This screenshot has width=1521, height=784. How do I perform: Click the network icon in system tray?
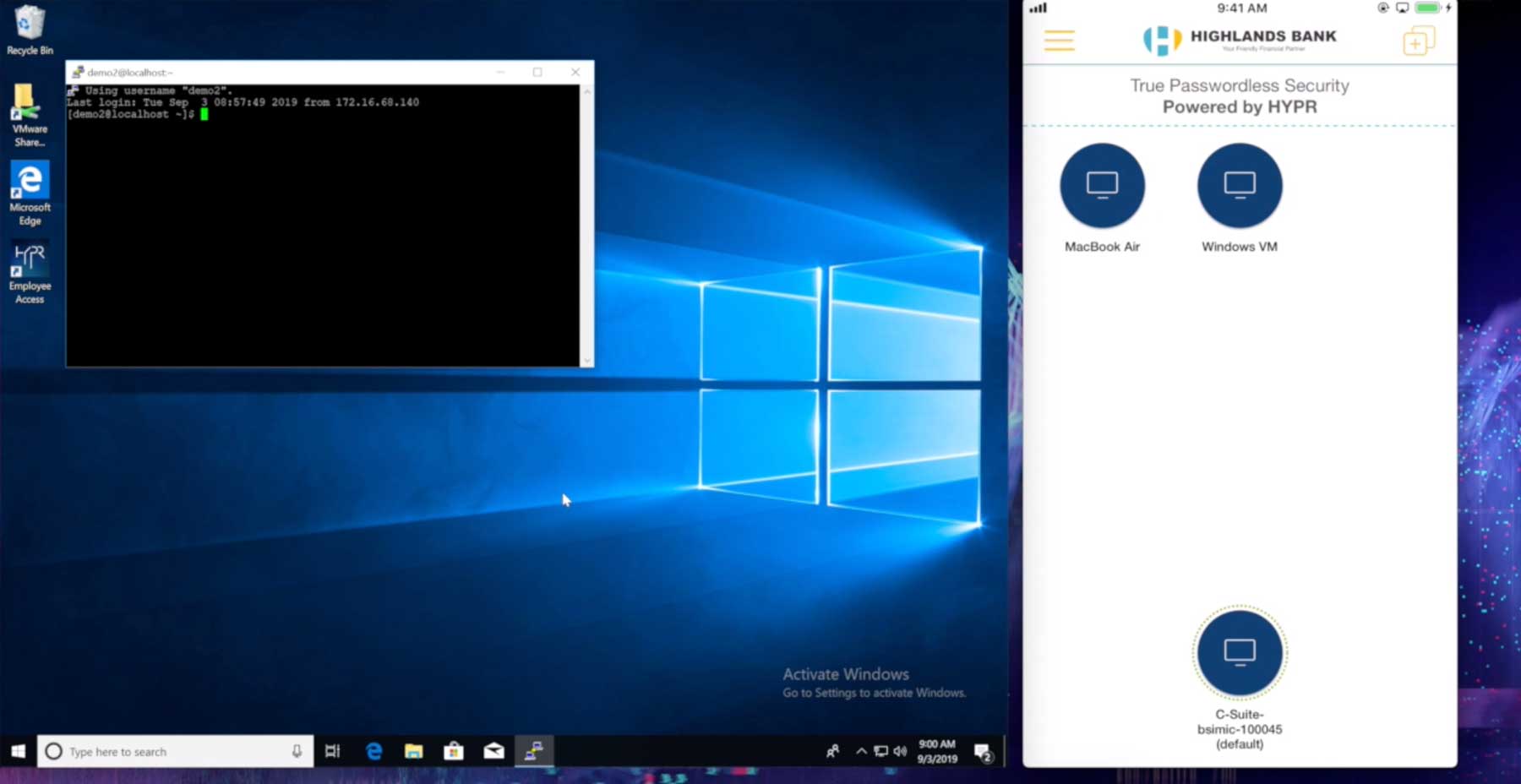(x=880, y=751)
